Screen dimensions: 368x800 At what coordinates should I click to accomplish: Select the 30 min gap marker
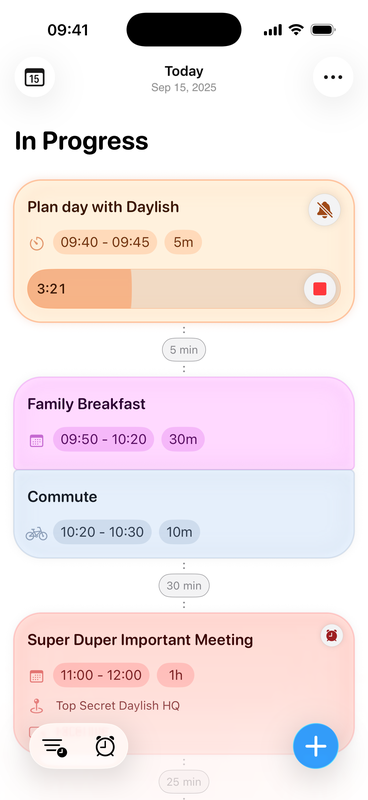pyautogui.click(x=184, y=586)
